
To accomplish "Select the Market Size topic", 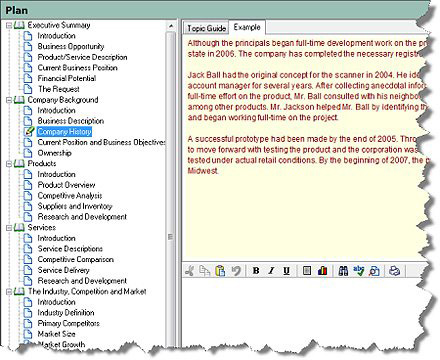I will coord(56,334).
